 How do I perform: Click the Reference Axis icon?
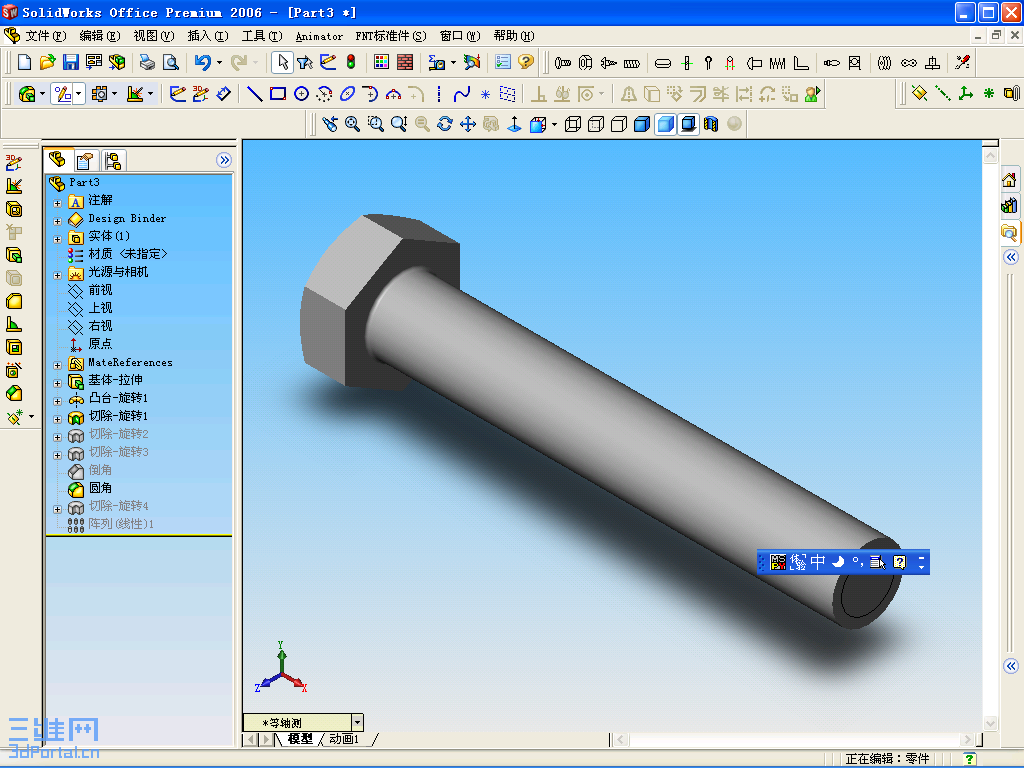coord(942,93)
